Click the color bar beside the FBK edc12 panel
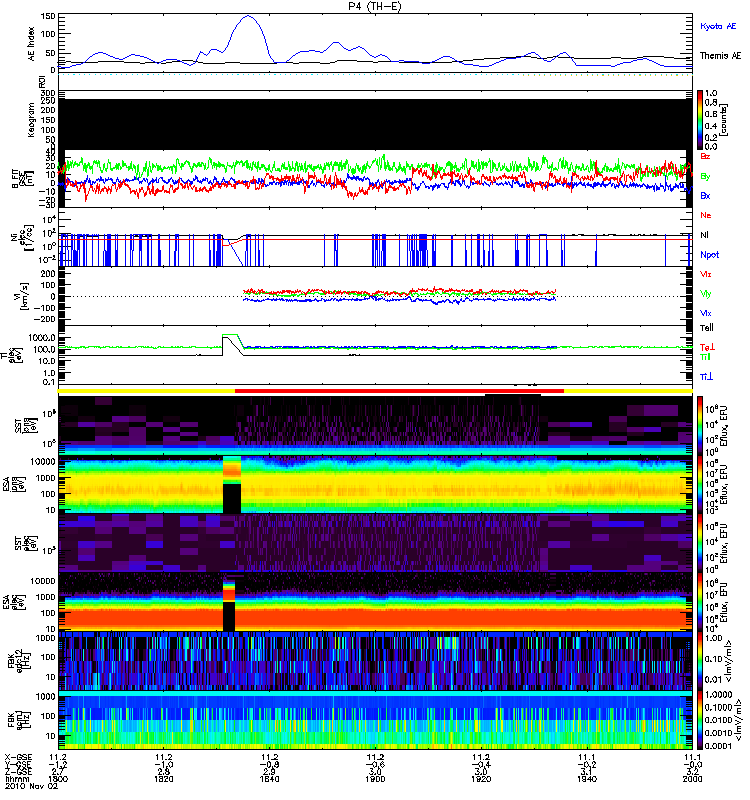The image size is (750, 800). pos(700,660)
